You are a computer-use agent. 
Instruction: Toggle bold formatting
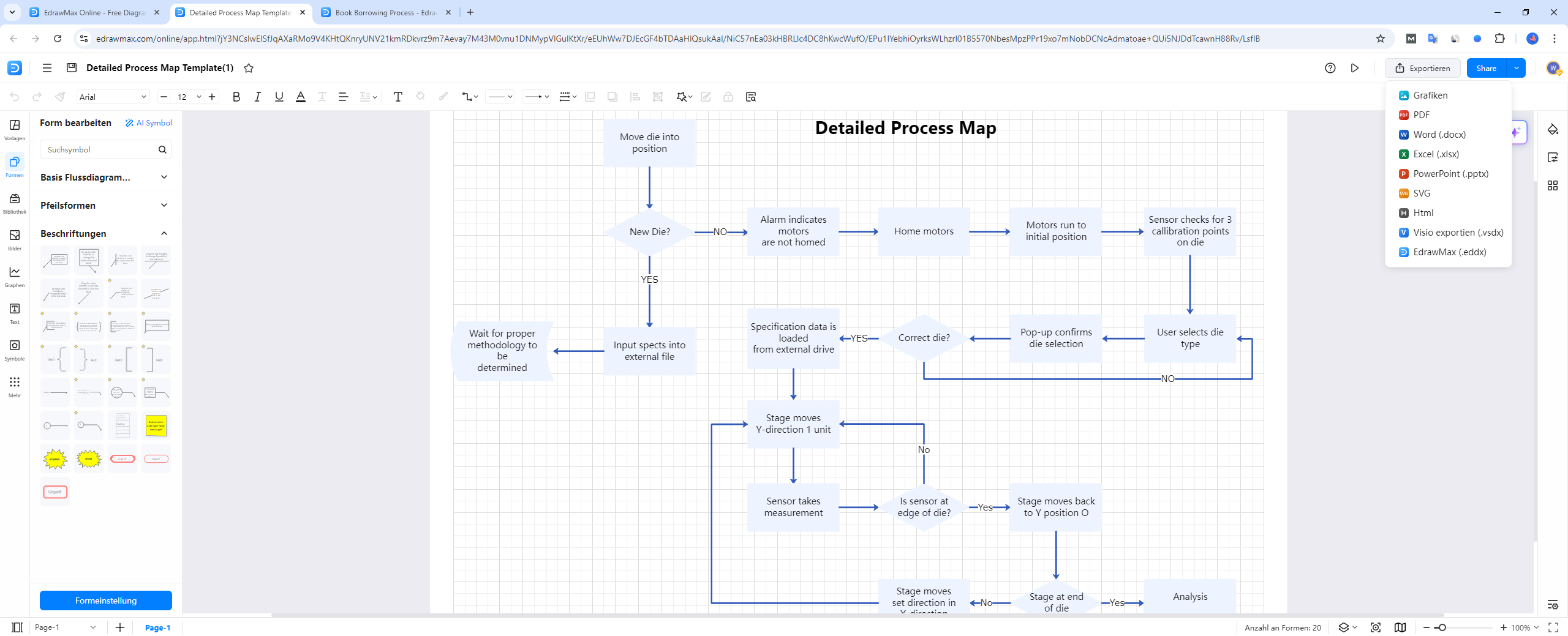[x=236, y=97]
